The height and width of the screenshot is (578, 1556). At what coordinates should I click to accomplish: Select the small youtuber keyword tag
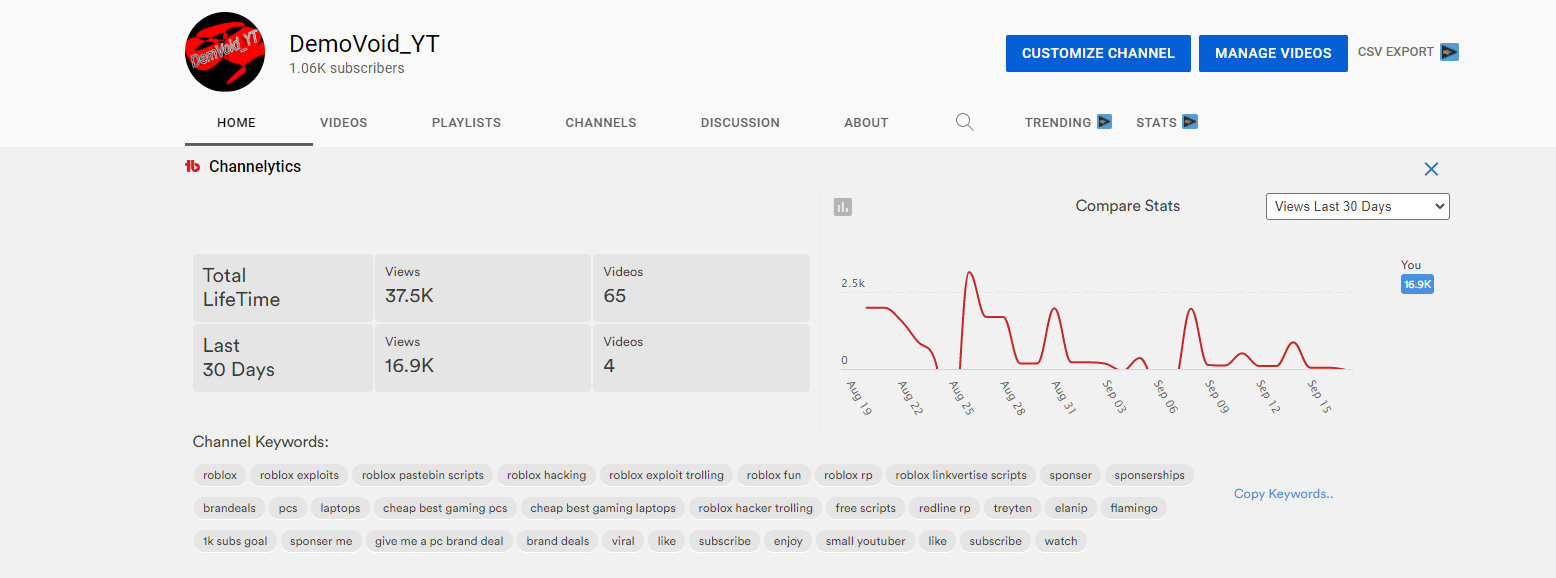[865, 541]
